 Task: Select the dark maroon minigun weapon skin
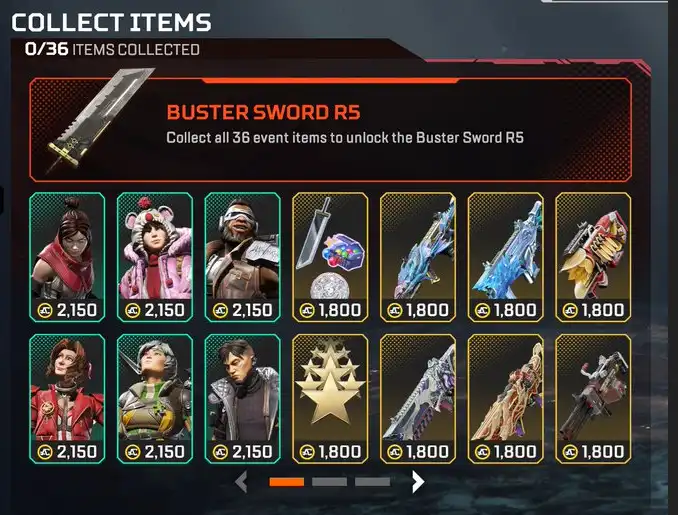coord(593,399)
